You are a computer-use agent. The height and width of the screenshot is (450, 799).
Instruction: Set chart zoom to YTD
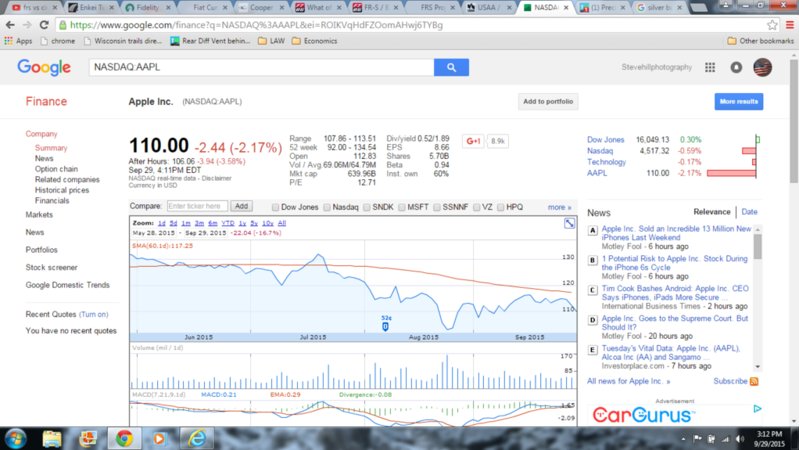pos(228,223)
